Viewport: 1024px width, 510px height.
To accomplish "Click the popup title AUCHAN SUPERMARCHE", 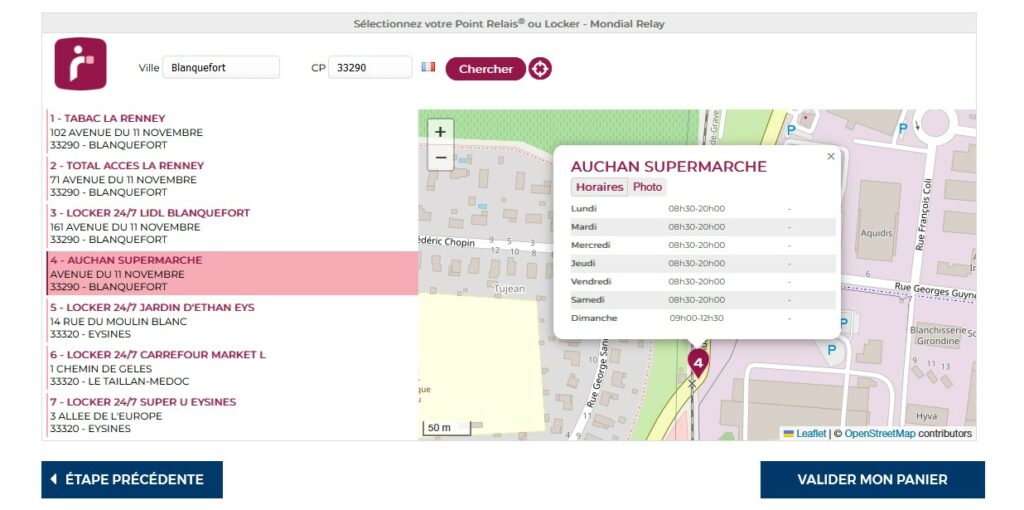I will pos(668,167).
